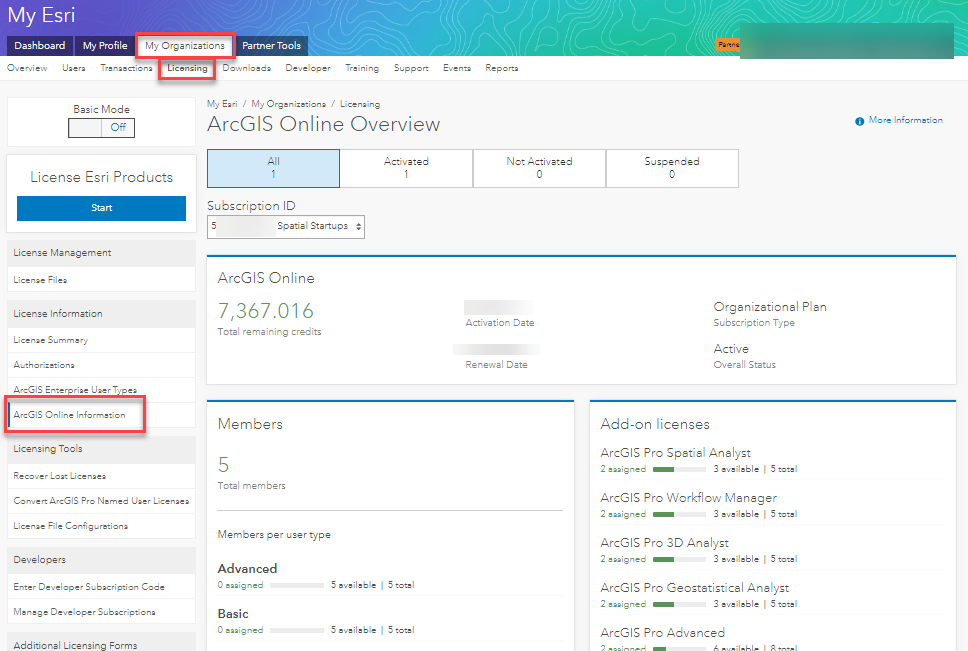Click the Active overall status text
Viewport: 968px width, 651px height.
pyautogui.click(x=731, y=349)
